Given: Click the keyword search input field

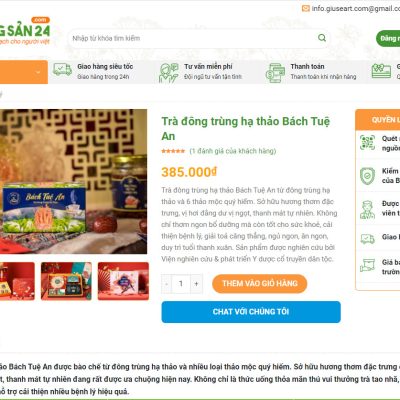Looking at the screenshot, I should (x=193, y=38).
